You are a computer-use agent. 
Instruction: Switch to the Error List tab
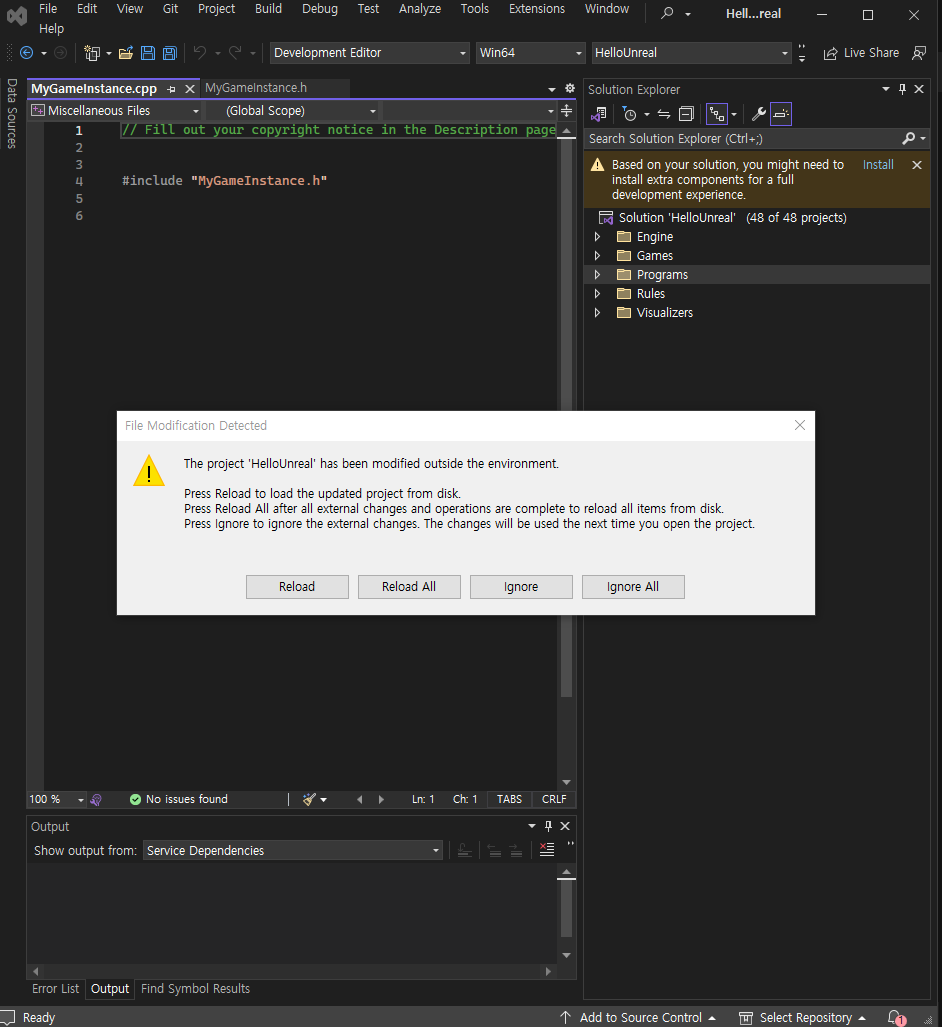coord(56,988)
